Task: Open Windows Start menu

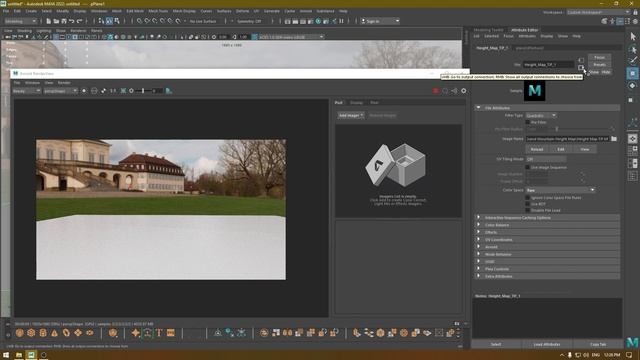Action: (6, 355)
